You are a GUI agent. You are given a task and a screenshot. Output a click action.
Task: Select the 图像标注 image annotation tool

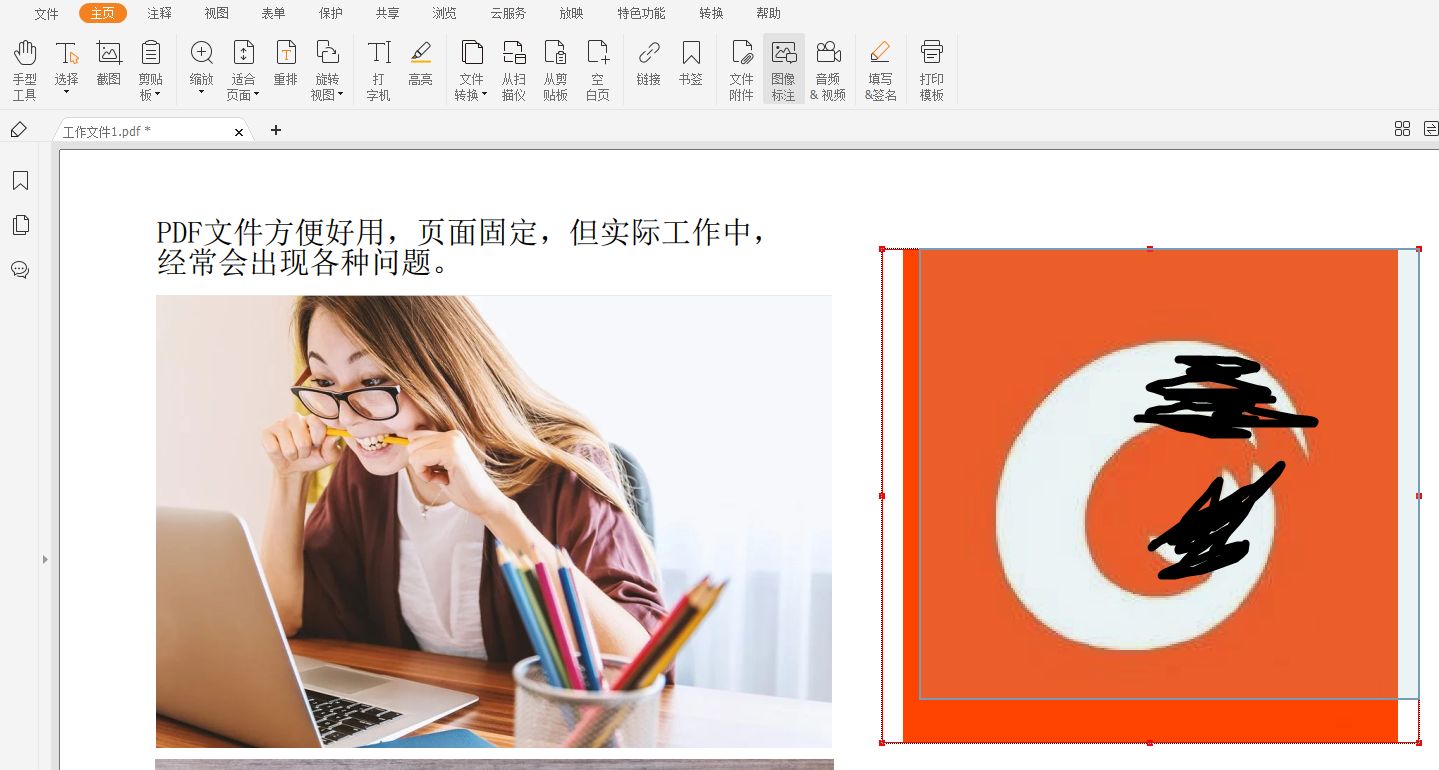(x=783, y=69)
